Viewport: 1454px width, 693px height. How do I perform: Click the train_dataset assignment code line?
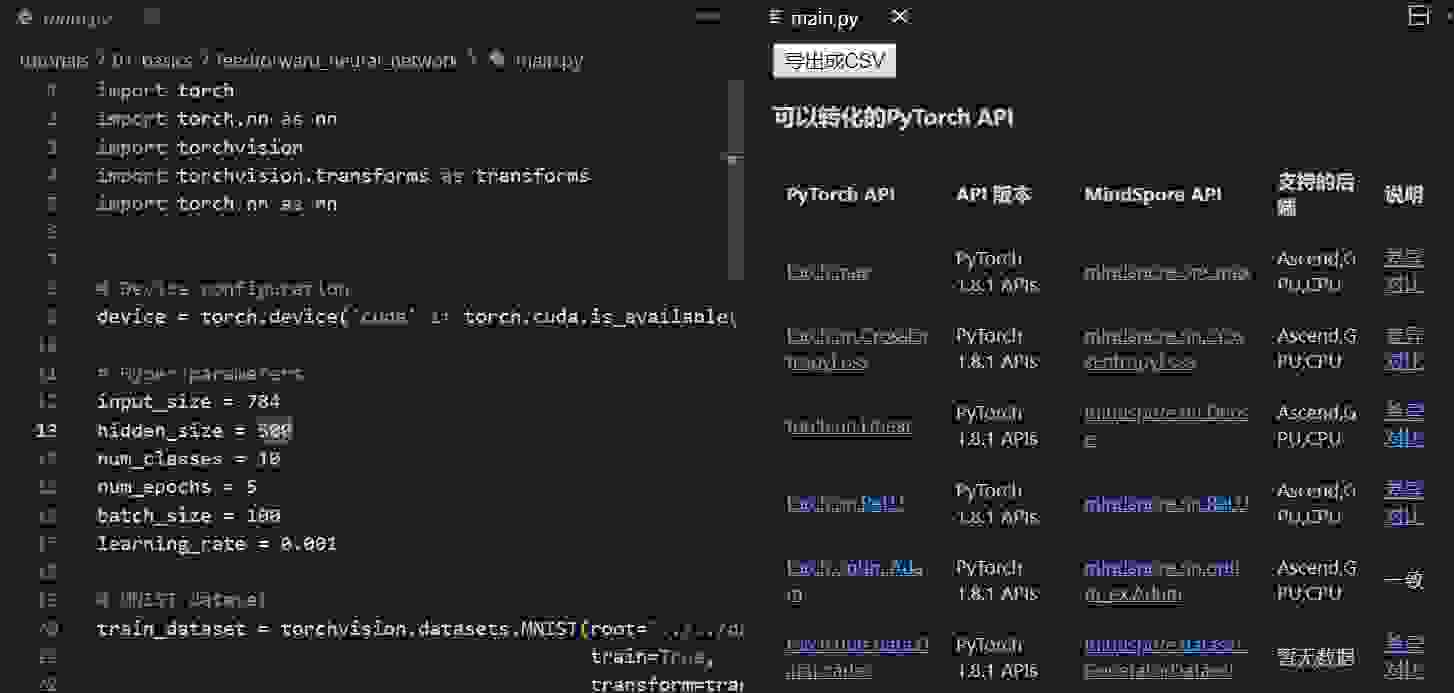click(x=420, y=629)
